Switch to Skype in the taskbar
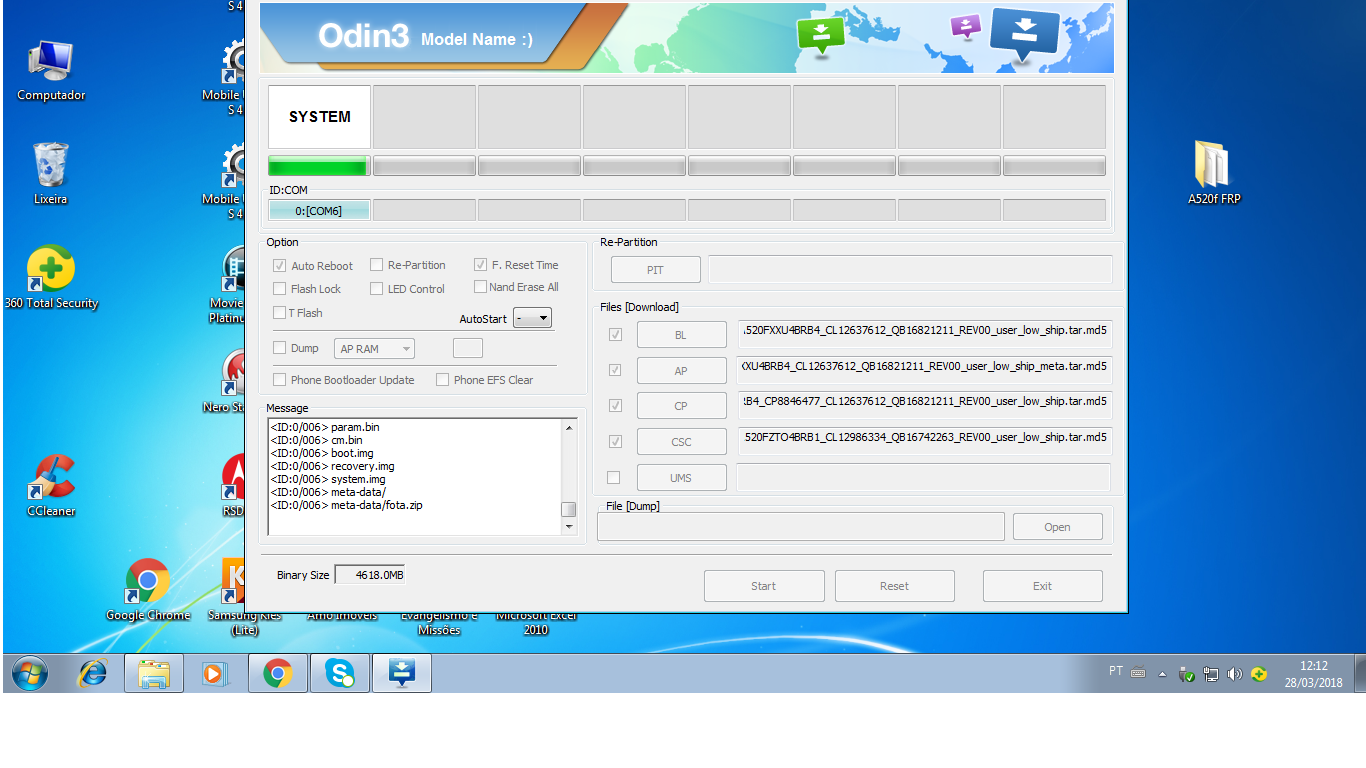Screen dimensions: 1366x768 [x=339, y=673]
